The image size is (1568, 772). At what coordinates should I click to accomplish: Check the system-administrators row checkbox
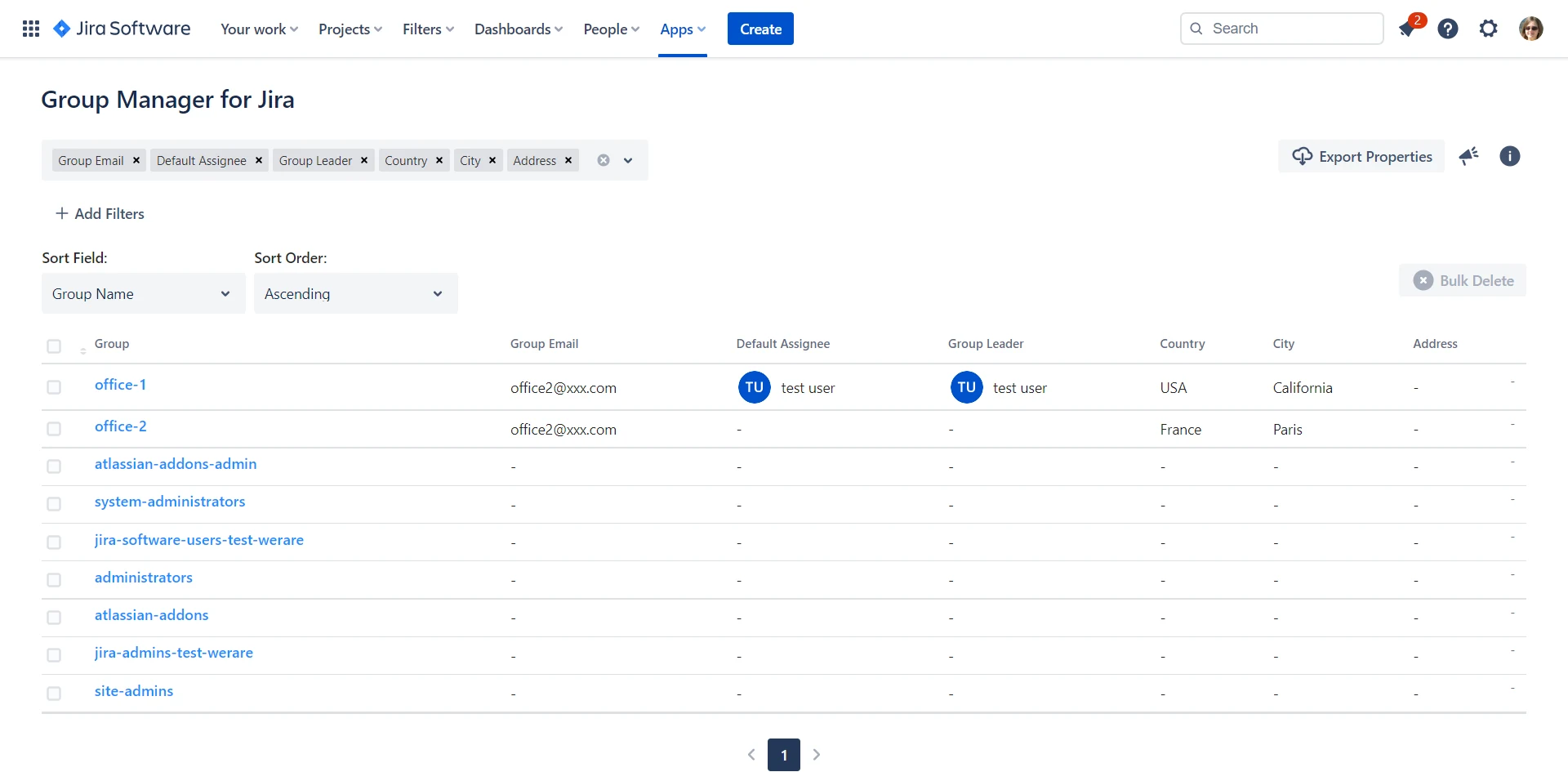coord(54,504)
